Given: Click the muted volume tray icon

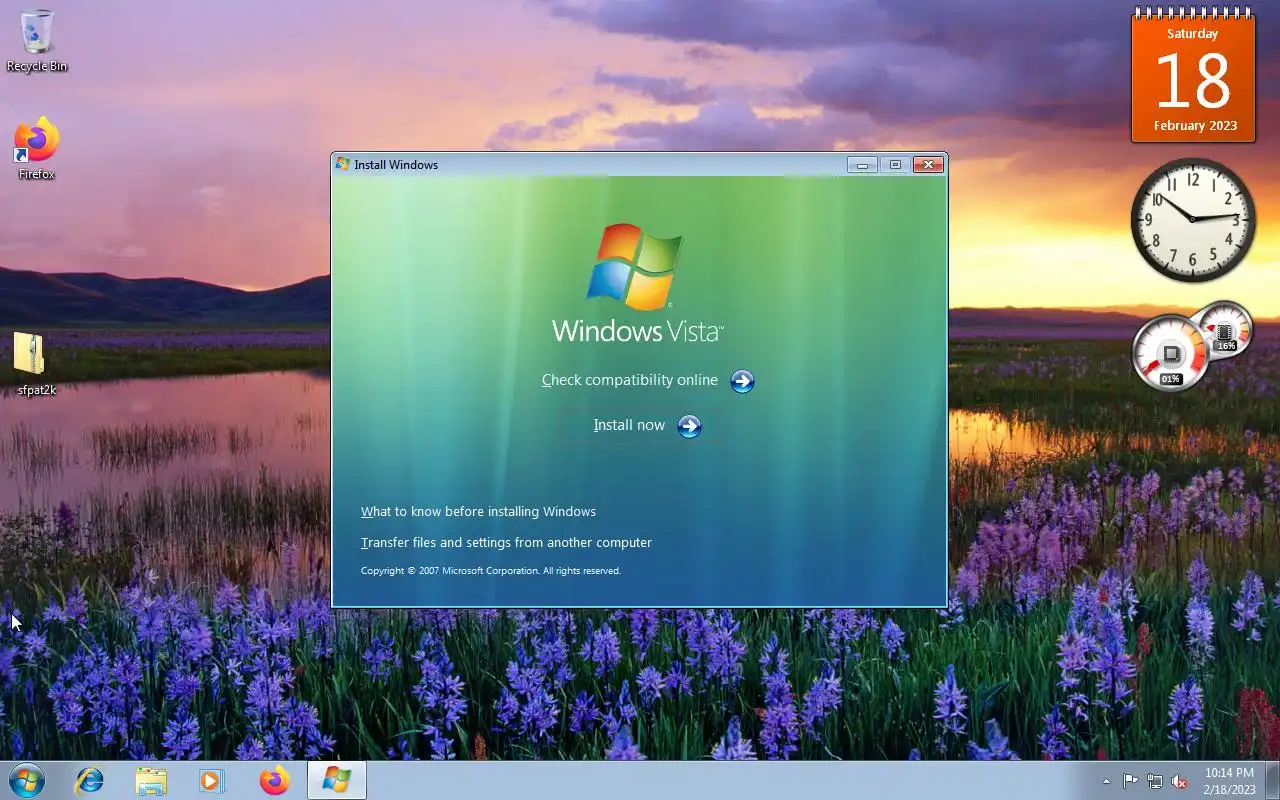Looking at the screenshot, I should point(1179,781).
